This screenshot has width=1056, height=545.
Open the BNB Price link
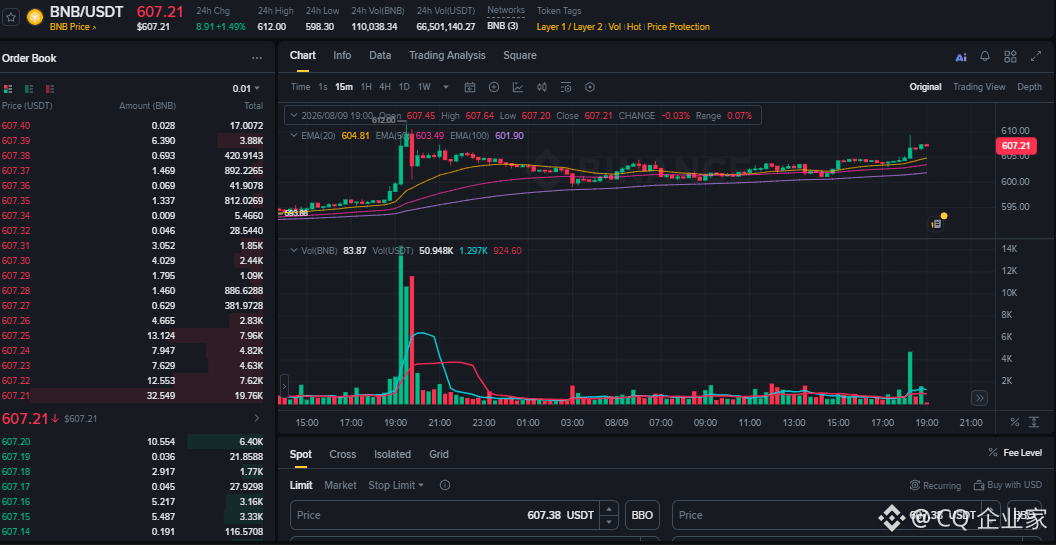click(x=73, y=27)
